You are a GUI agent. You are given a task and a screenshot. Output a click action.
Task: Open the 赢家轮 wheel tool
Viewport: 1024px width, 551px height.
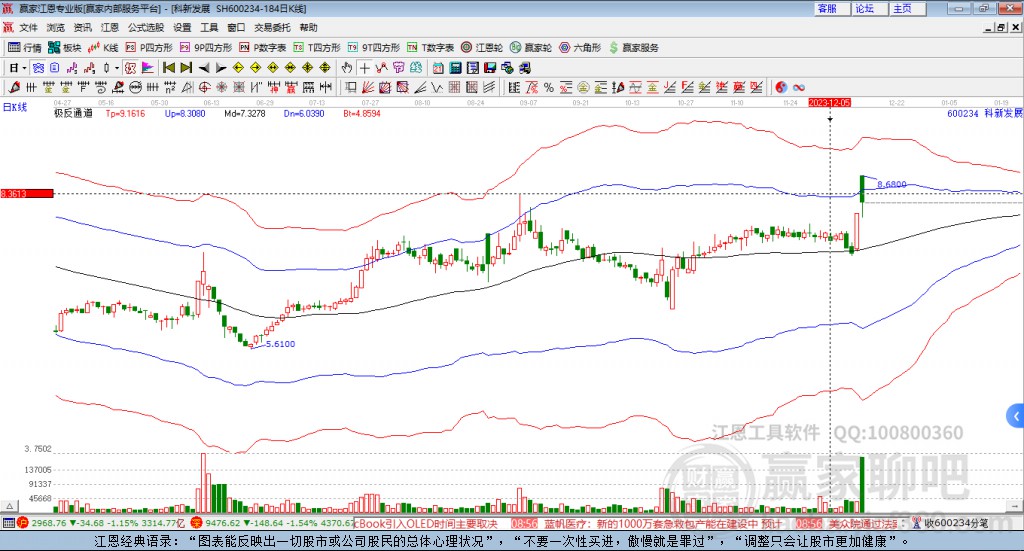tap(531, 48)
